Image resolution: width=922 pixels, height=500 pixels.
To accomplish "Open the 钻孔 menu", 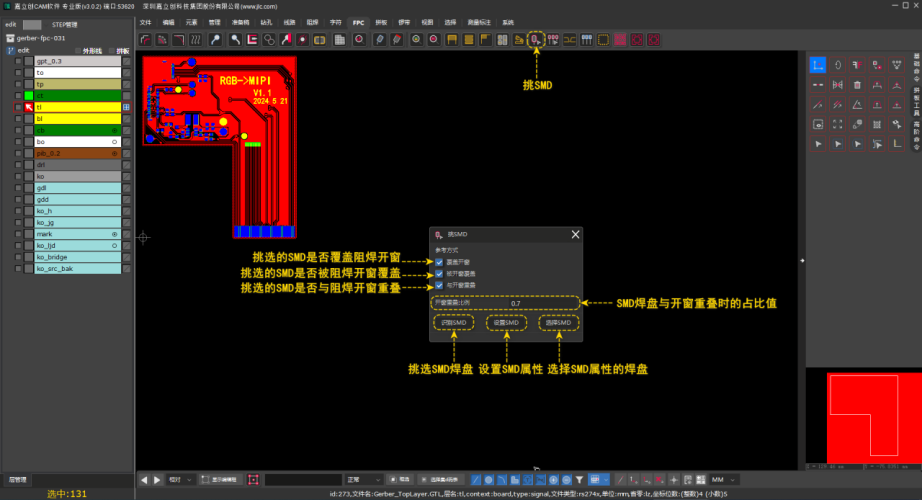I will (x=266, y=23).
